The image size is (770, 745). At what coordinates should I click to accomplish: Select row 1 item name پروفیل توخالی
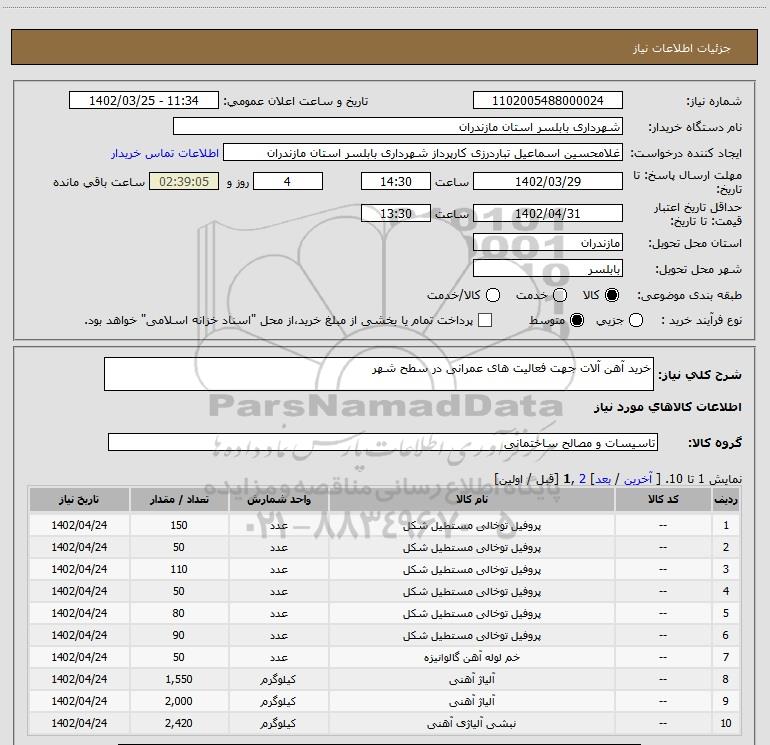click(x=471, y=525)
